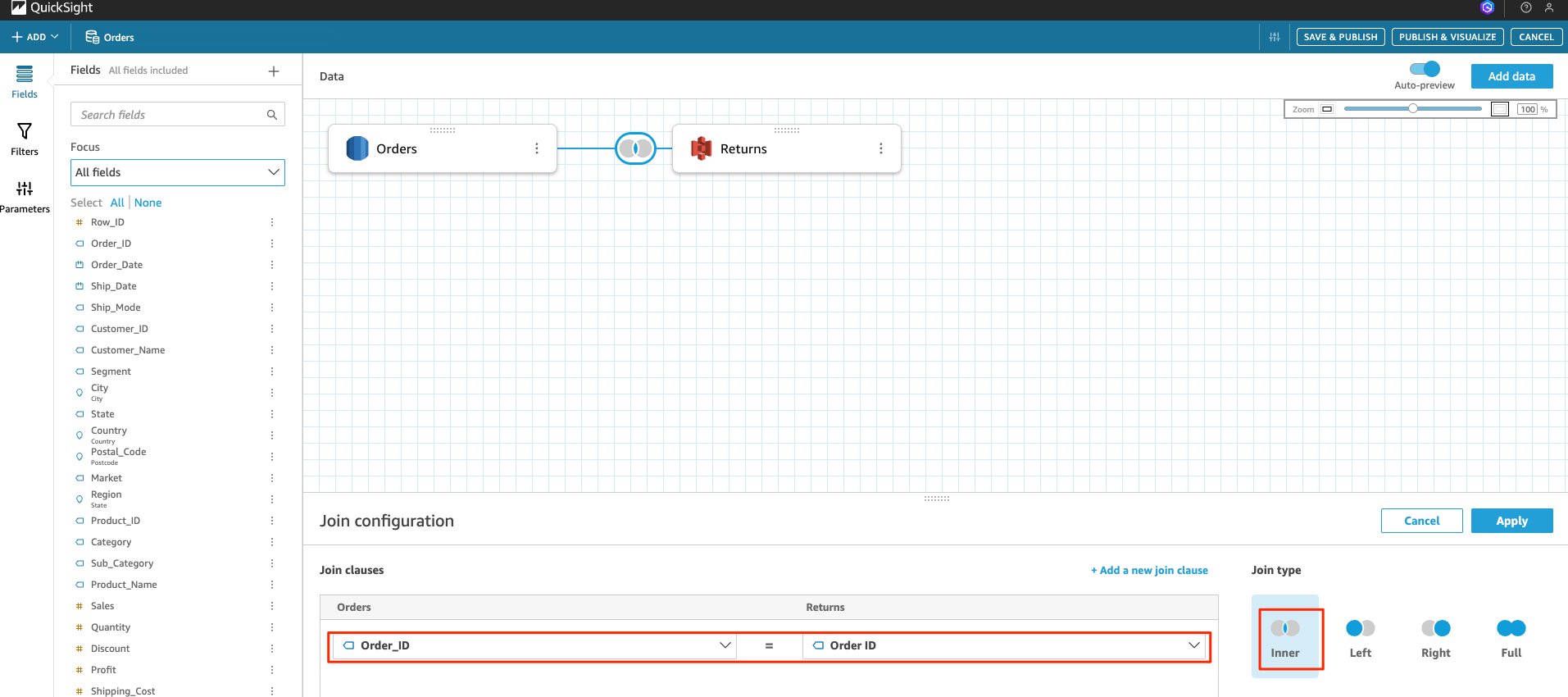Click the Search fields input box

coord(178,115)
